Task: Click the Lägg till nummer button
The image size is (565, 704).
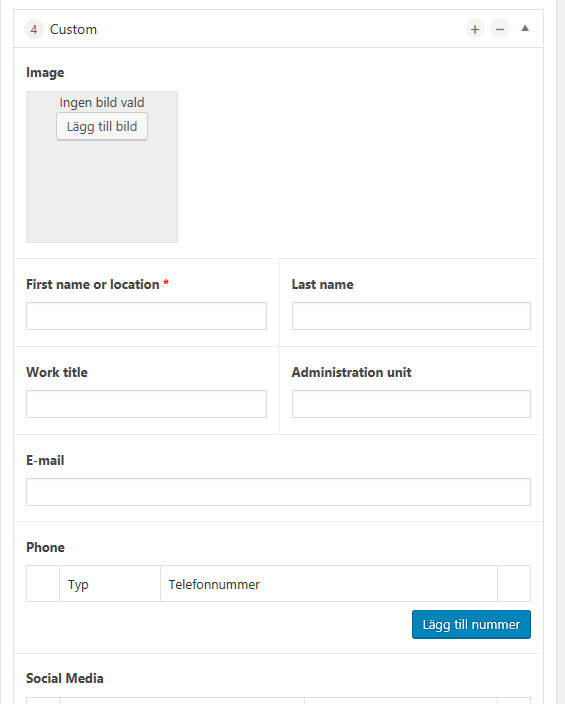Action: coord(471,624)
